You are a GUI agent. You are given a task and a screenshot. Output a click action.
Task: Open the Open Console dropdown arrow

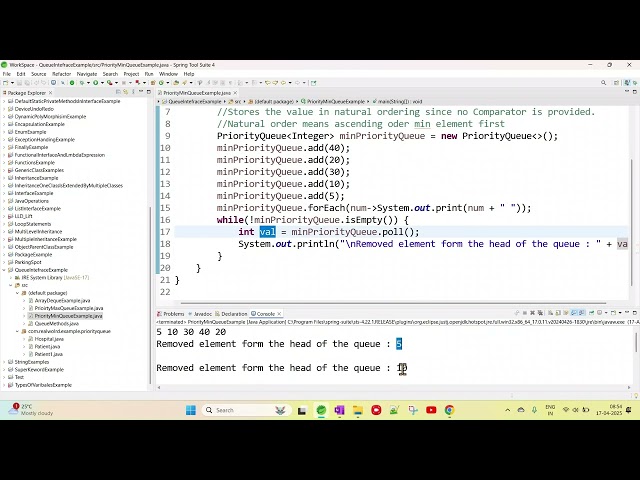pos(620,313)
